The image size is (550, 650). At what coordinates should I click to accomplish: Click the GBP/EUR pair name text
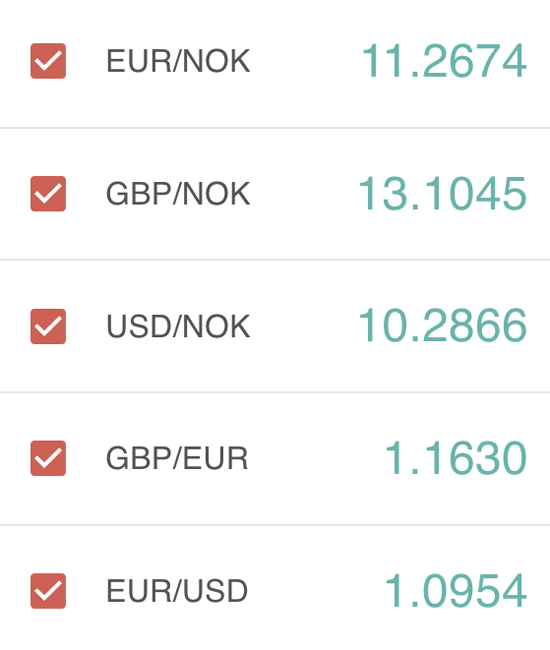pyautogui.click(x=177, y=458)
